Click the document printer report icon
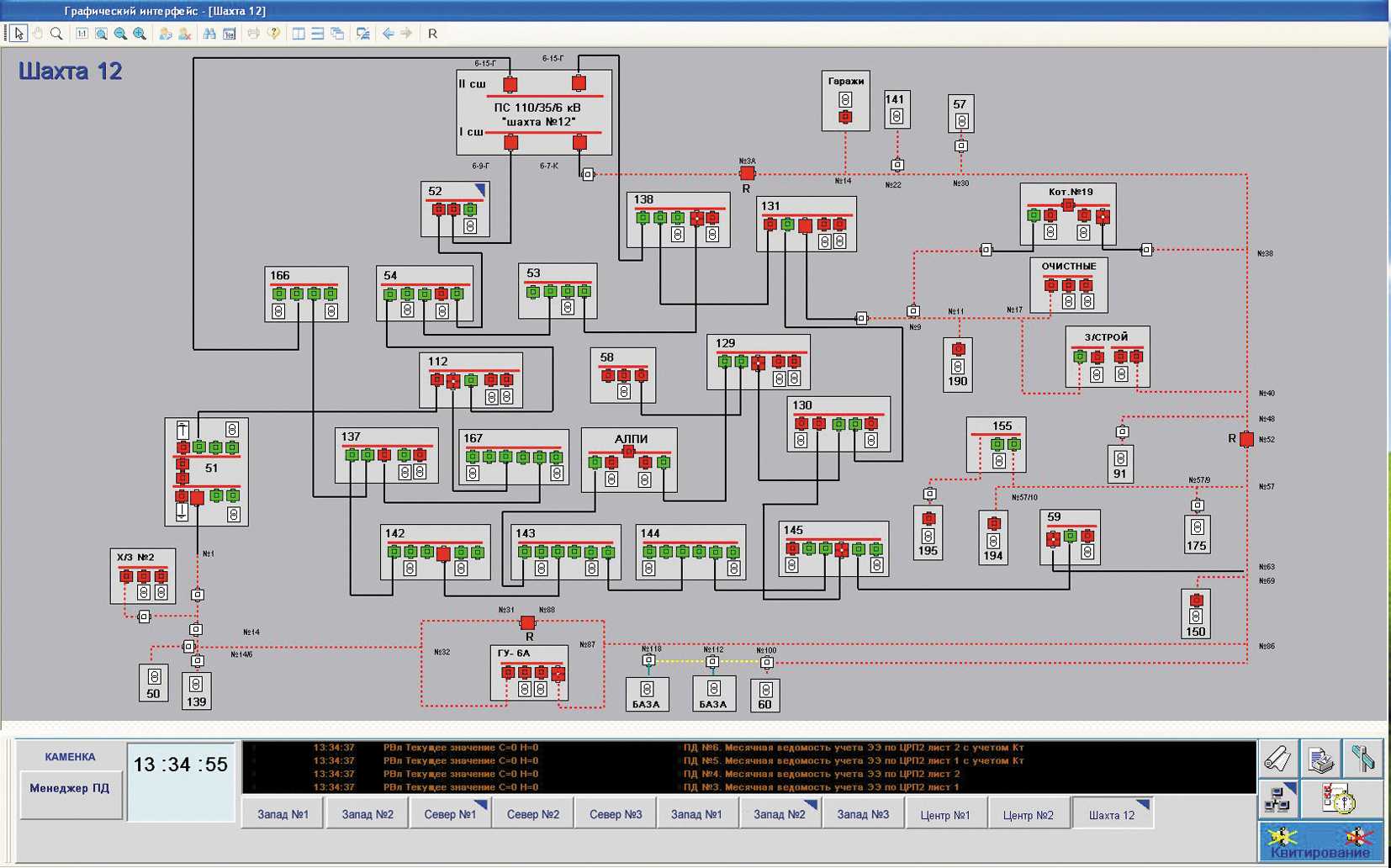 1320,759
